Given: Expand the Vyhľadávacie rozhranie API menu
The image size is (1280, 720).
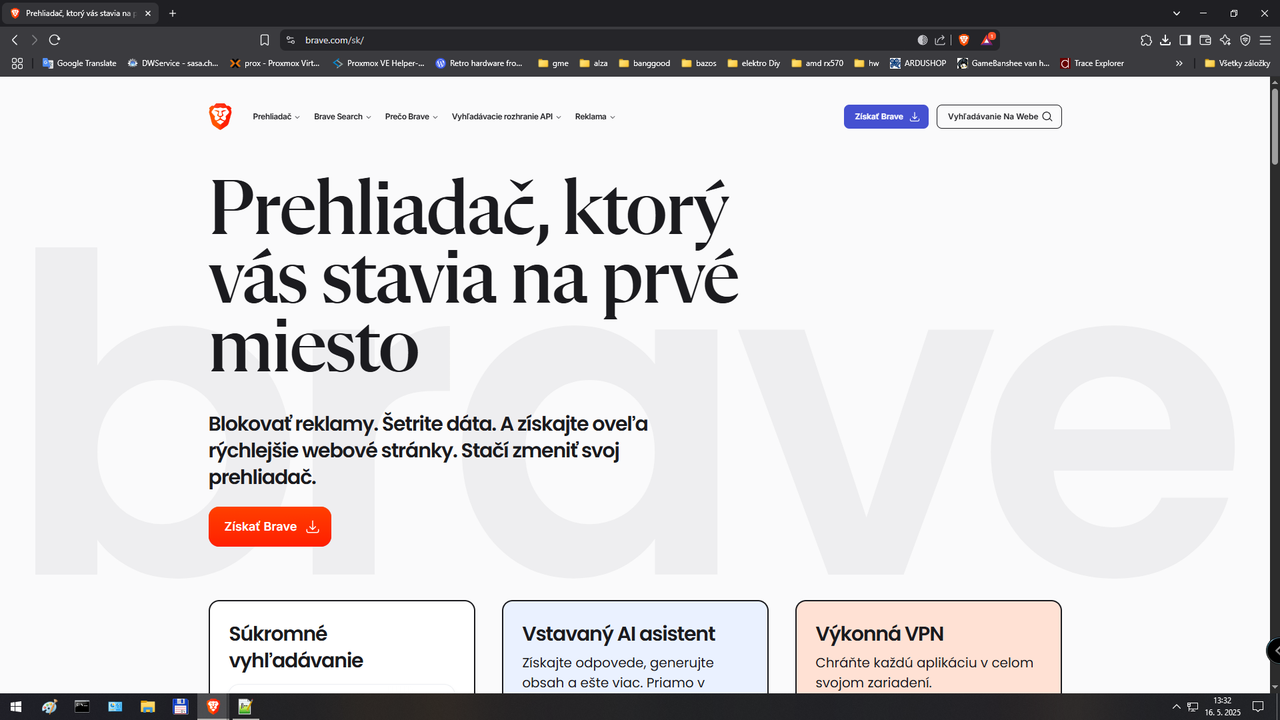Looking at the screenshot, I should coord(506,117).
